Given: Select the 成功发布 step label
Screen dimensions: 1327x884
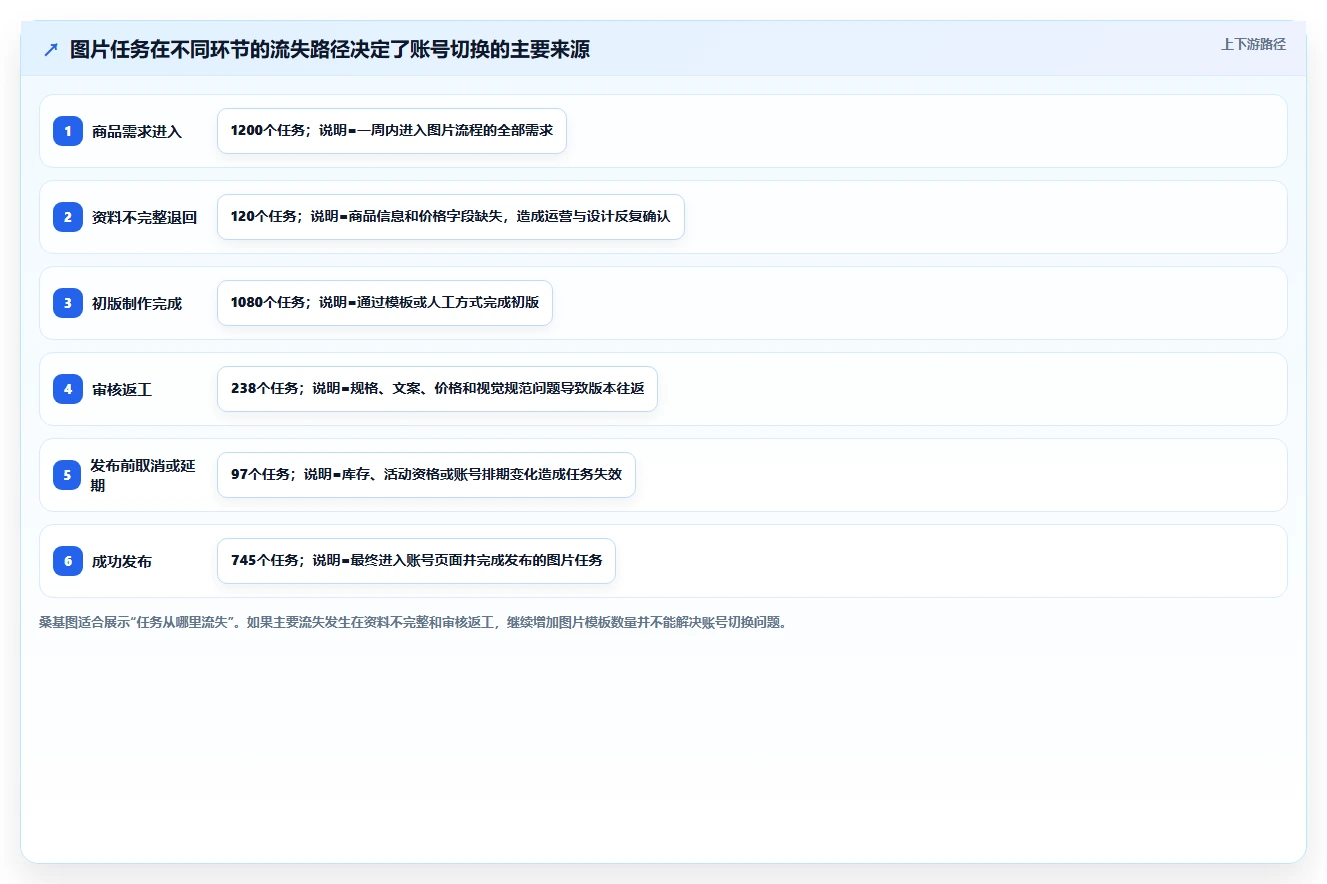Looking at the screenshot, I should [122, 561].
